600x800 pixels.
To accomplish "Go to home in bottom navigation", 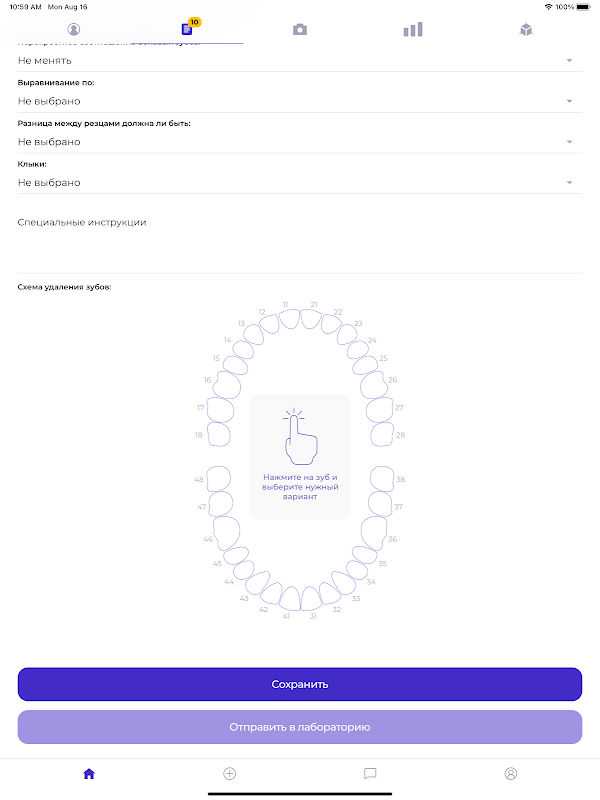I will (x=88, y=773).
